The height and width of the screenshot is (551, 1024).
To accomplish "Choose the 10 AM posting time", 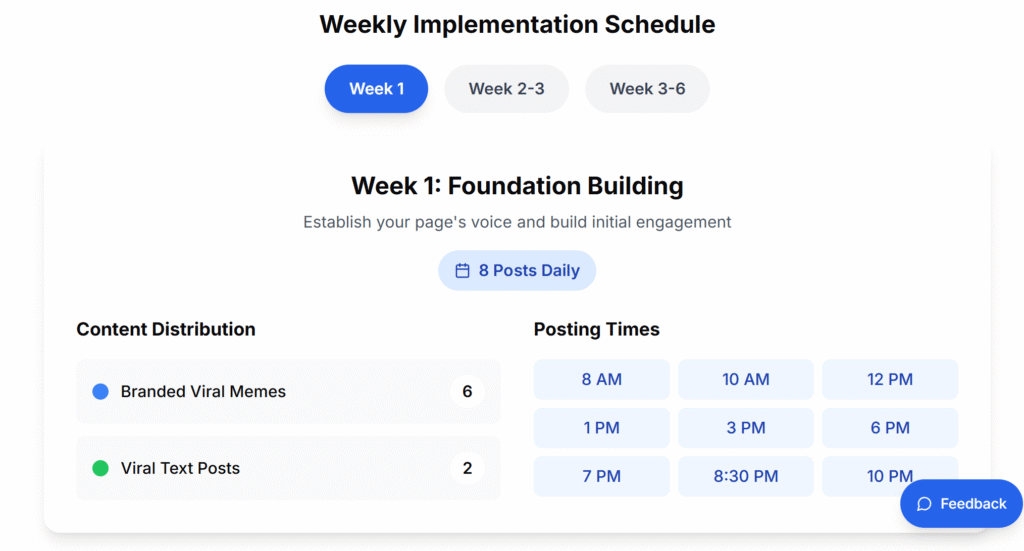I will [746, 380].
